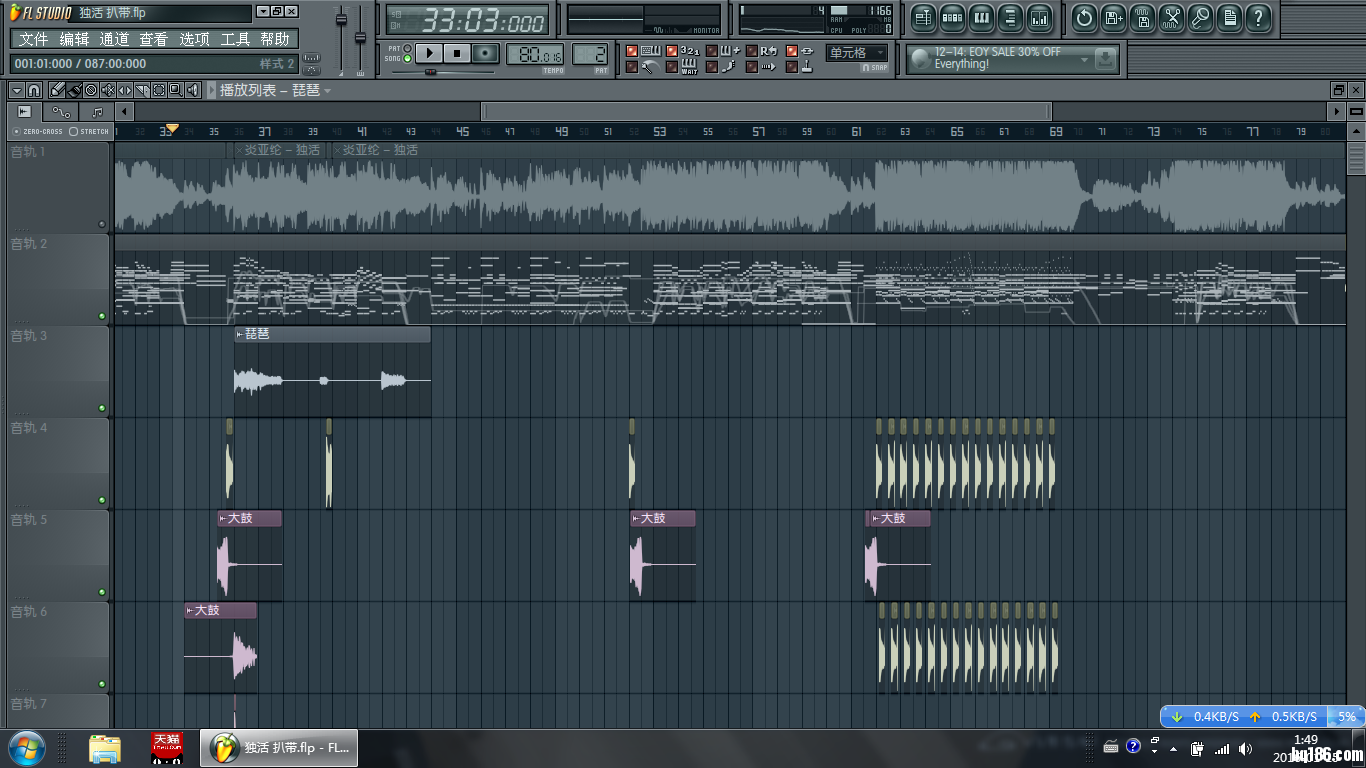Select the mute tool
The width and height of the screenshot is (1366, 768).
108,90
